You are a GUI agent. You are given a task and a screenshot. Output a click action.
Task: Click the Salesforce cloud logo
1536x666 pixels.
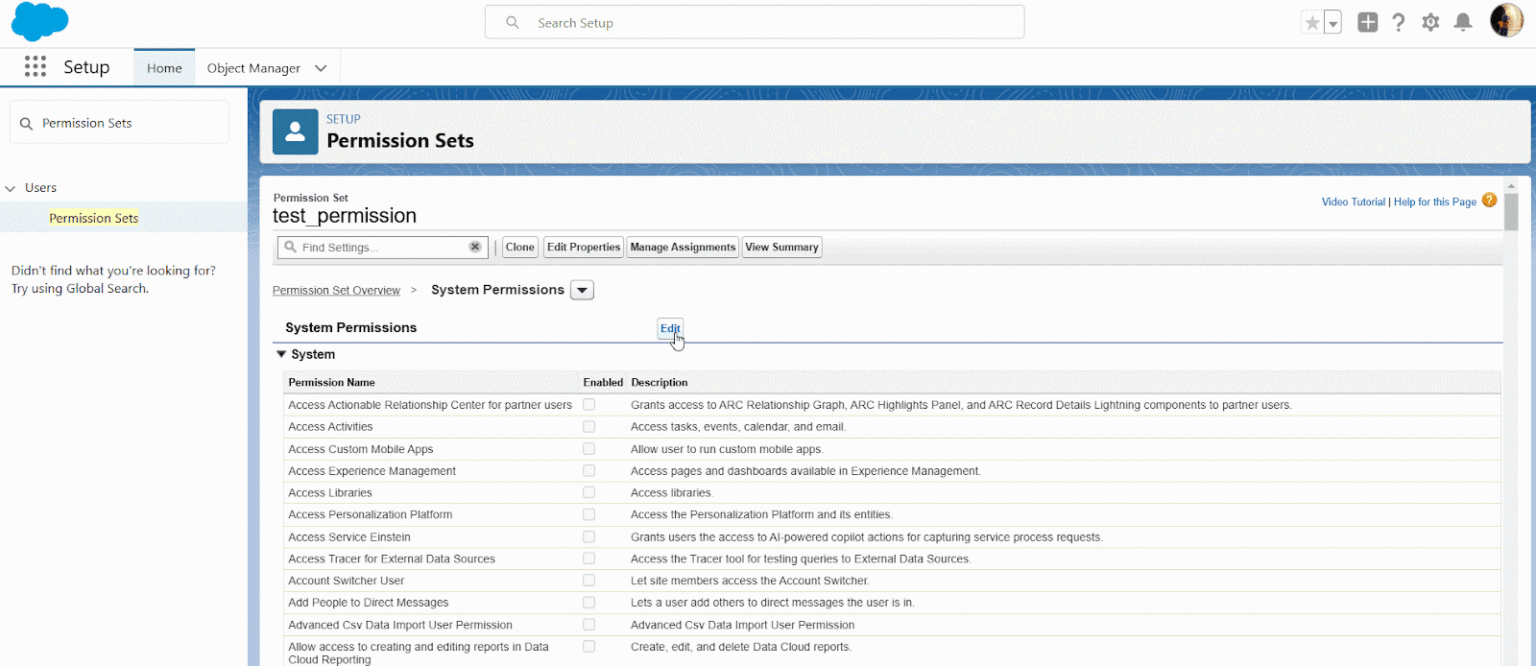(x=40, y=22)
